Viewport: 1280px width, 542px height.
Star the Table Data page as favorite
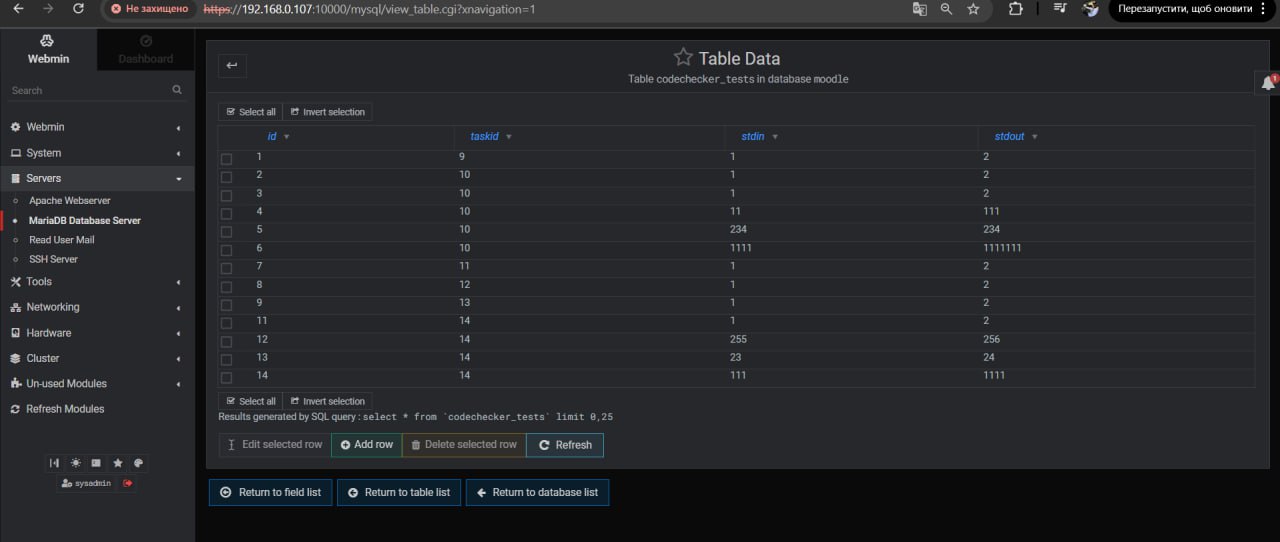683,58
